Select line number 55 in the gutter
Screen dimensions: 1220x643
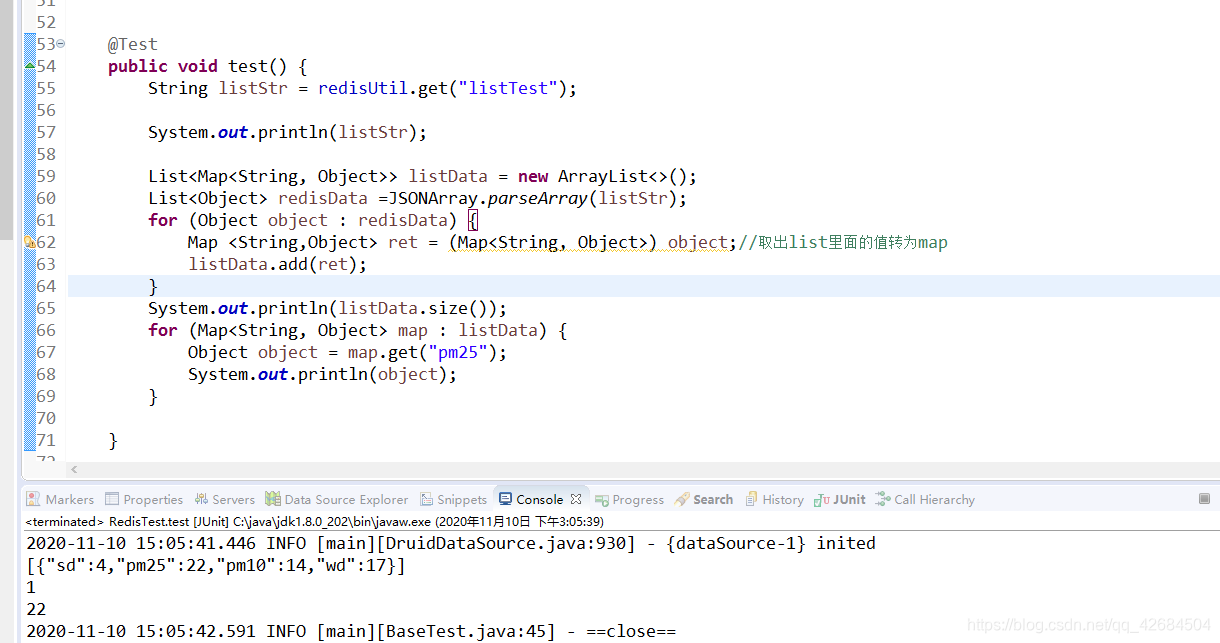[x=48, y=88]
